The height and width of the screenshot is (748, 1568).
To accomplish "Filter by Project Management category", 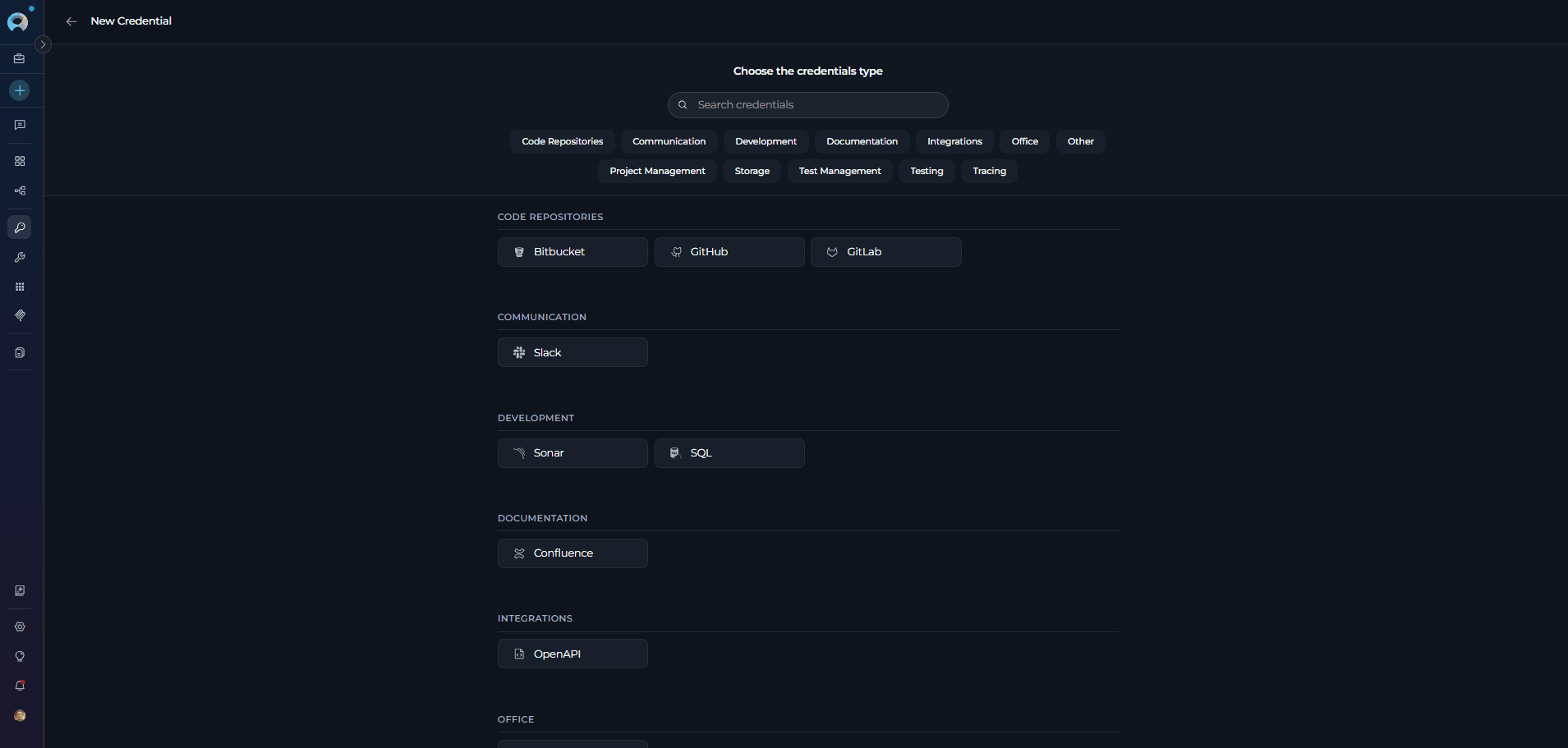I will [x=658, y=171].
